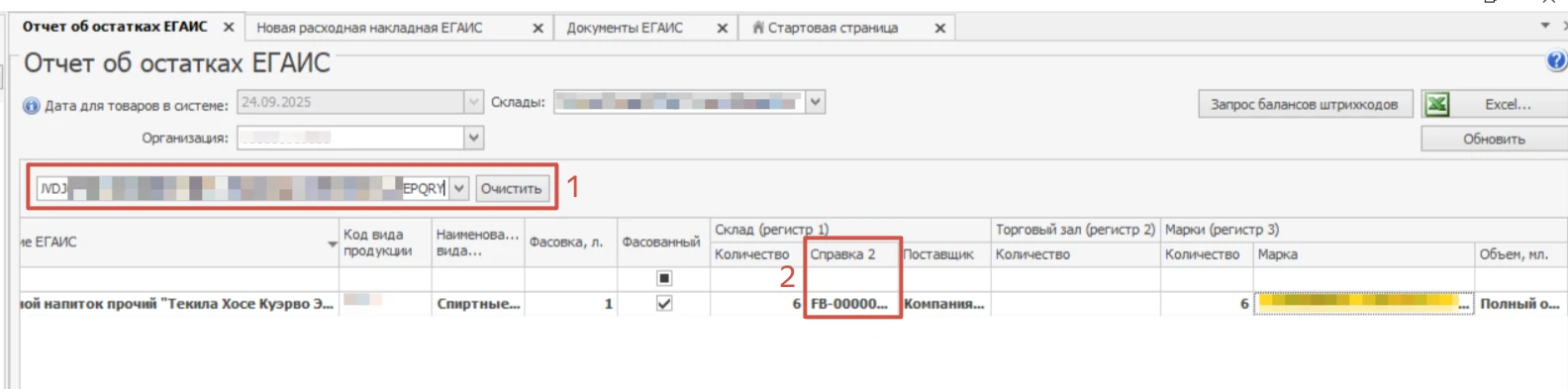
Task: Click the info icon beside date label
Action: pos(32,105)
